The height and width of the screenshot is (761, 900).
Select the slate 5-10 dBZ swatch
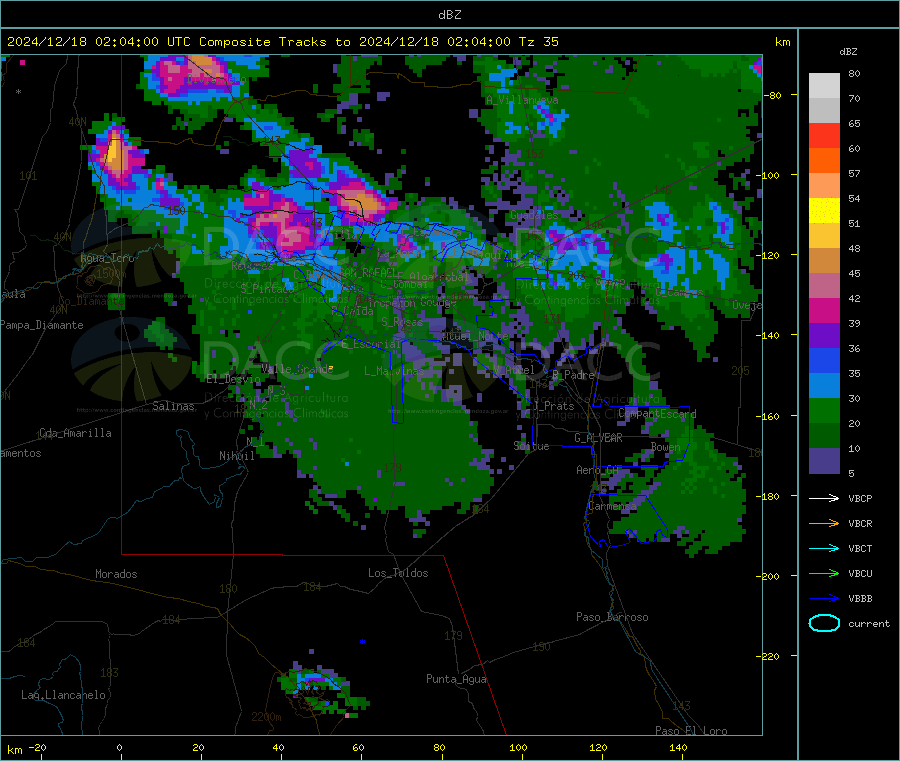[824, 461]
